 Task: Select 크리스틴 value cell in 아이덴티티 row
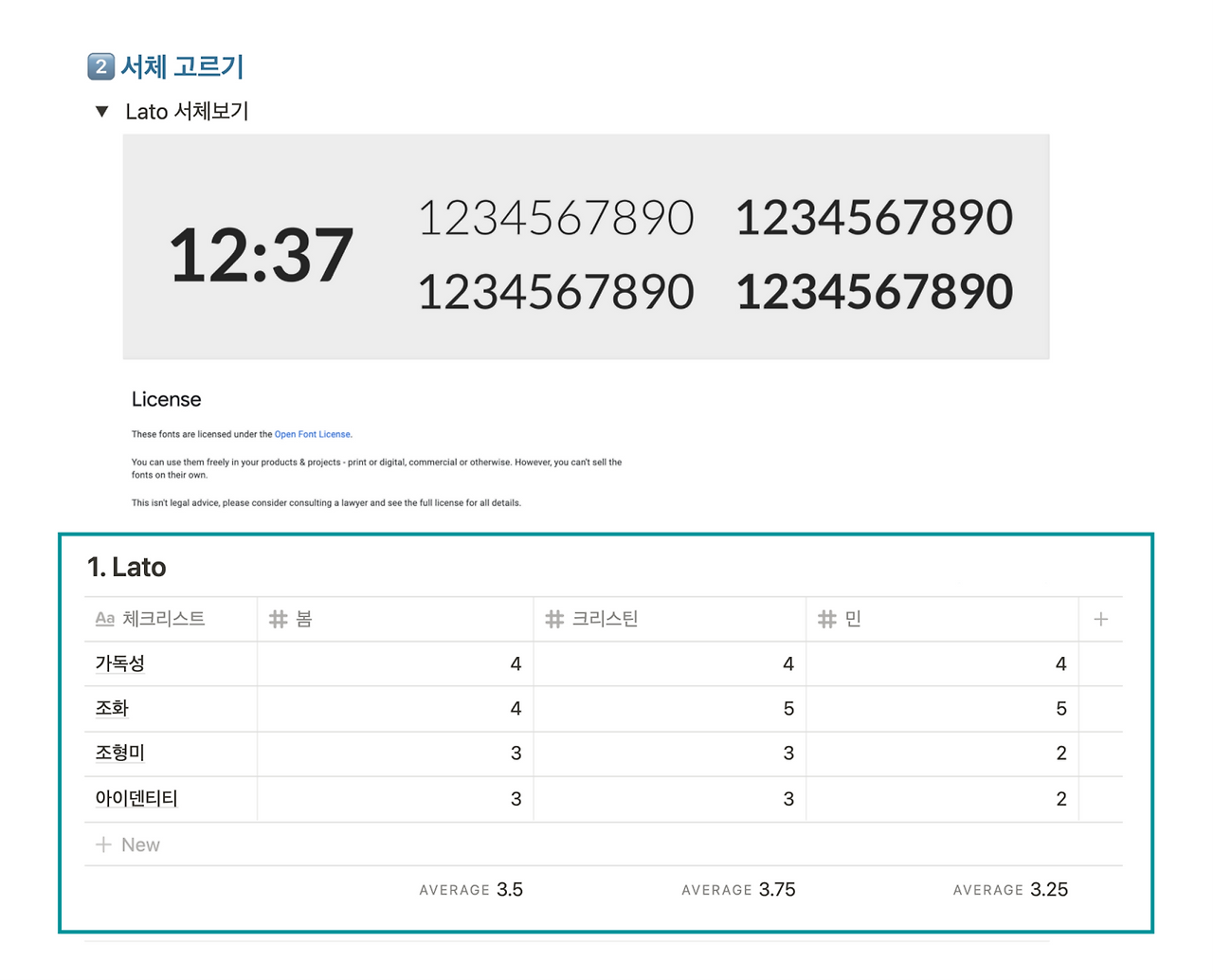tap(670, 798)
